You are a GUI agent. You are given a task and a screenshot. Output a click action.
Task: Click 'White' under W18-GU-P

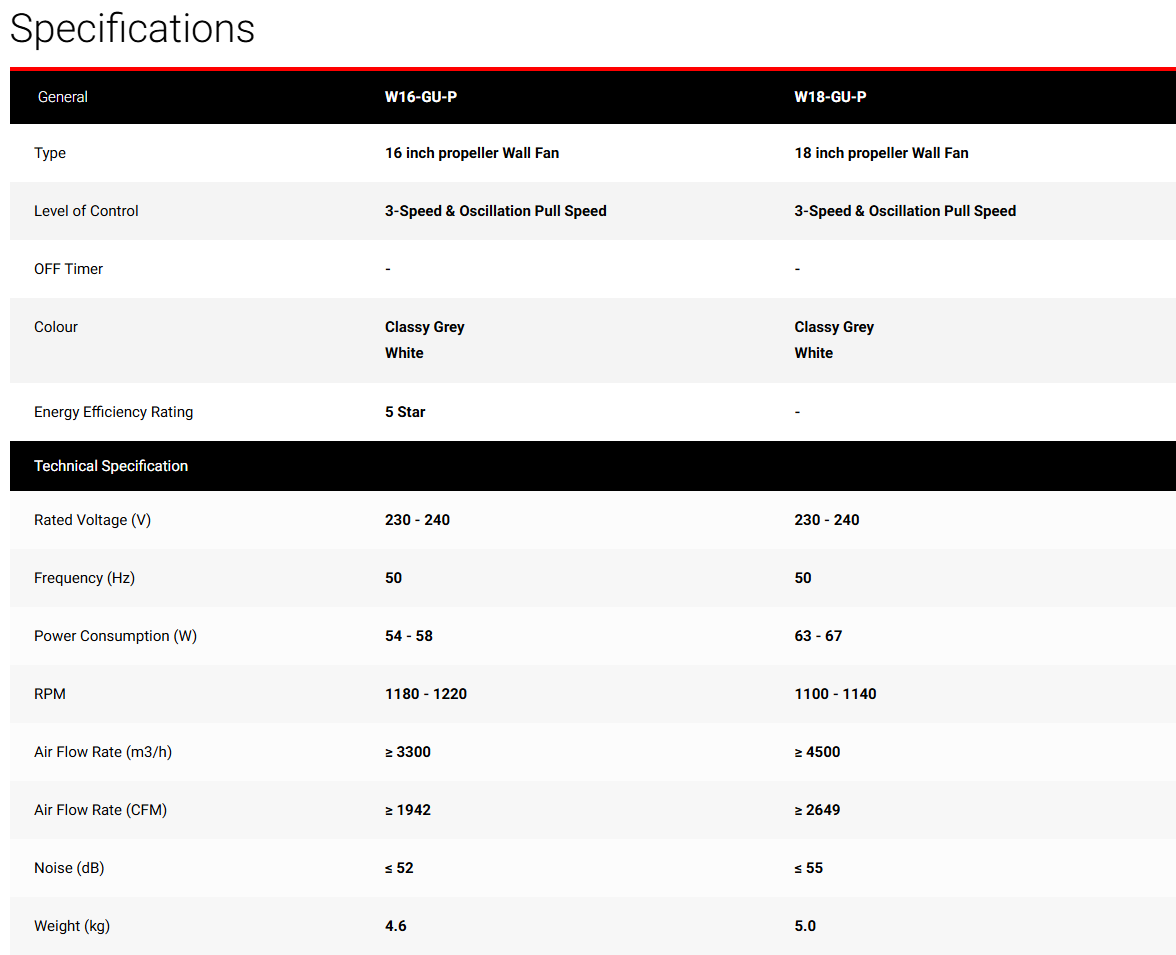point(814,353)
